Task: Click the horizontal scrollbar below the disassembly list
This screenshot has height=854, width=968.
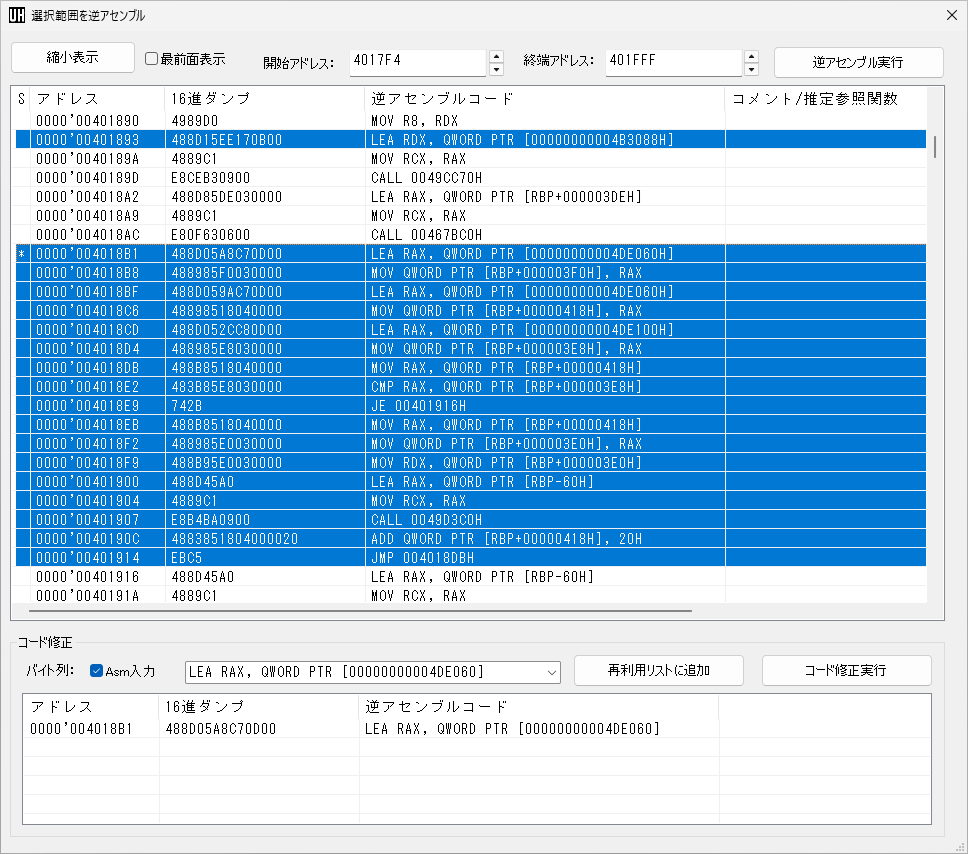Action: tap(360, 608)
